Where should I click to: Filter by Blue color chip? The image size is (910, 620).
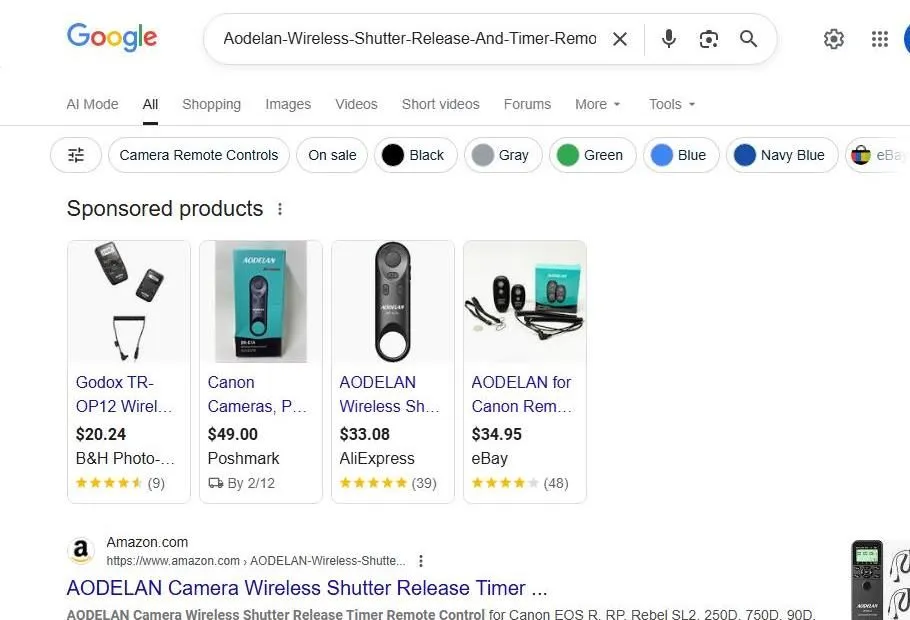pos(681,155)
